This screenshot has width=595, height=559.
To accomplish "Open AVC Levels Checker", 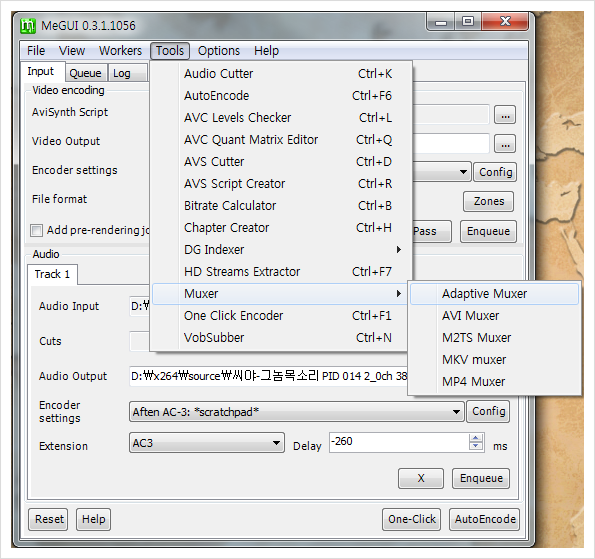I will (x=282, y=118).
